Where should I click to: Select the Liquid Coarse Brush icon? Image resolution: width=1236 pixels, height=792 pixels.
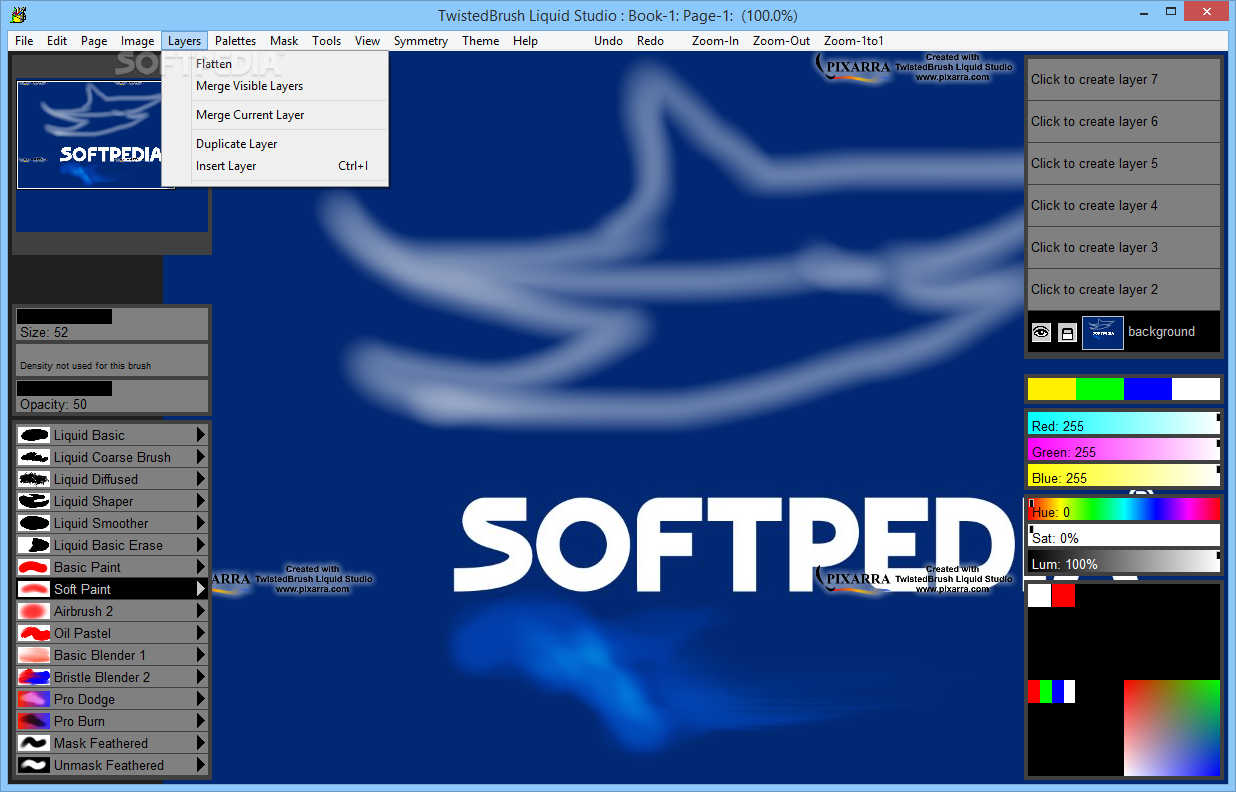(x=34, y=457)
